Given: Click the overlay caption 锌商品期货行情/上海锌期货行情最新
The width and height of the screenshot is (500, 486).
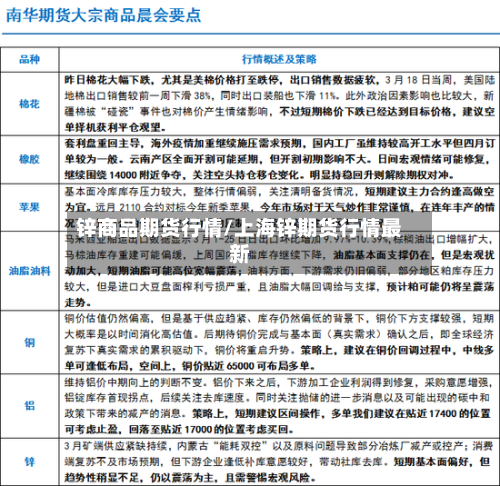Looking at the screenshot, I should click(239, 241).
